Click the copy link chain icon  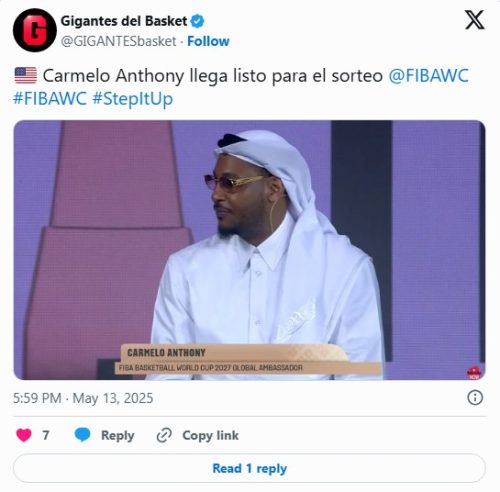[x=164, y=435]
